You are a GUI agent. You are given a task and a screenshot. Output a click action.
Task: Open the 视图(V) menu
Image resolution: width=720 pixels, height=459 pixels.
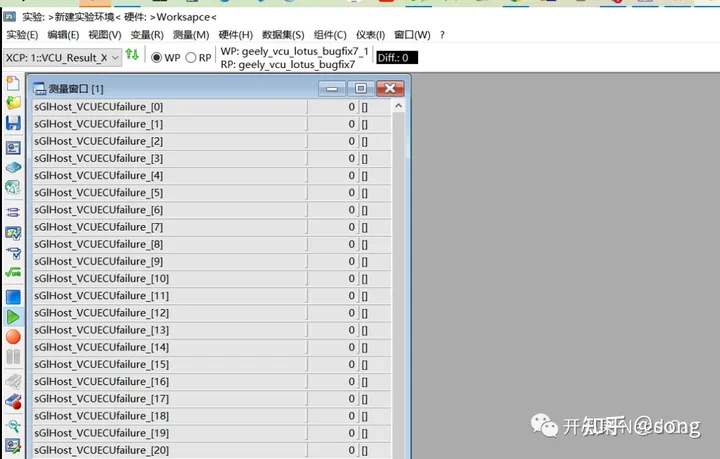tap(105, 35)
